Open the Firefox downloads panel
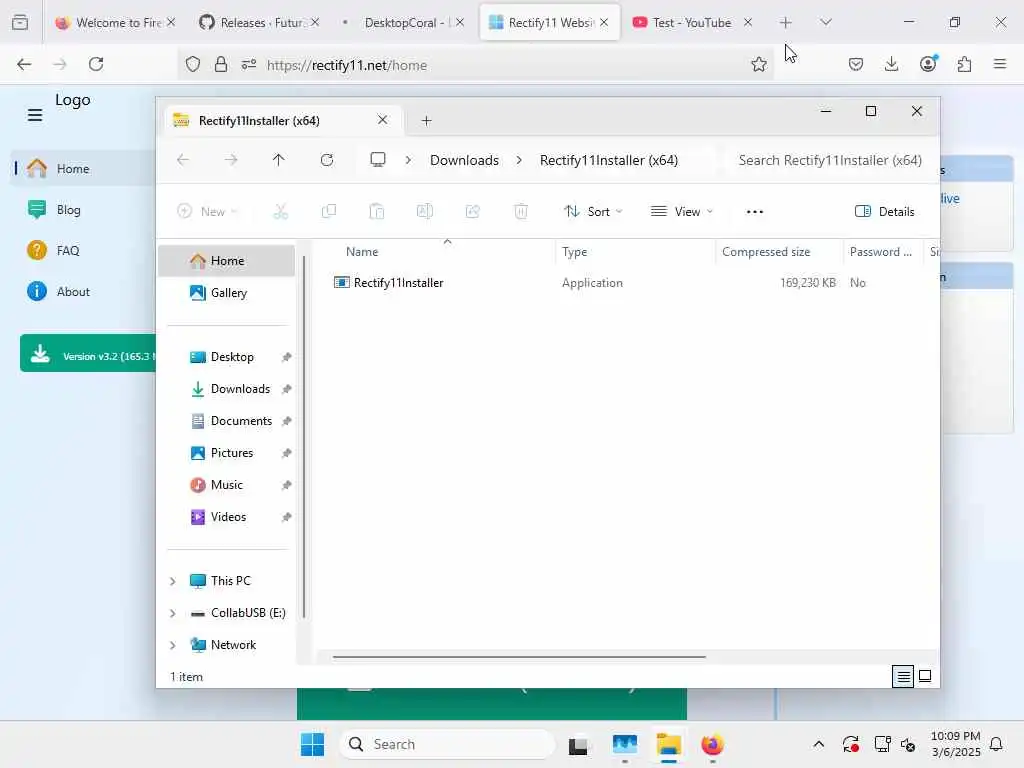The width and height of the screenshot is (1024, 768). 891,64
